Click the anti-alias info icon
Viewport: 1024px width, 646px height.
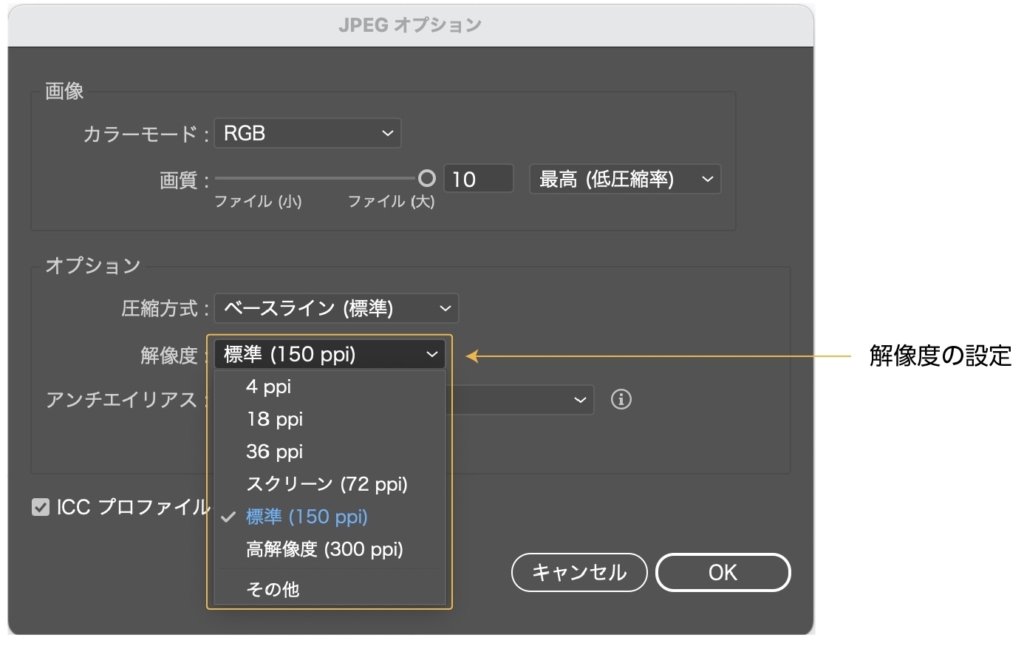point(621,399)
